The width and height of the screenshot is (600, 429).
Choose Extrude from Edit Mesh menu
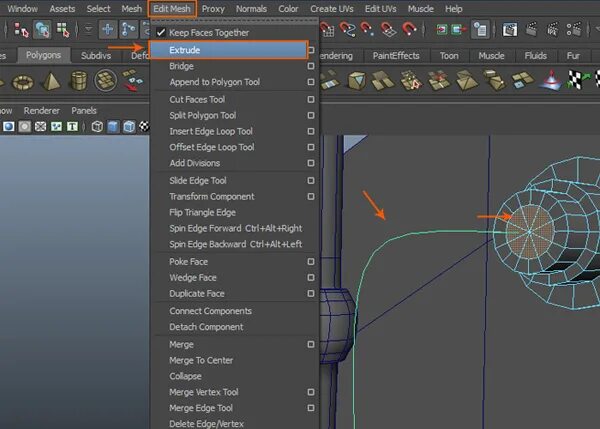coord(229,50)
